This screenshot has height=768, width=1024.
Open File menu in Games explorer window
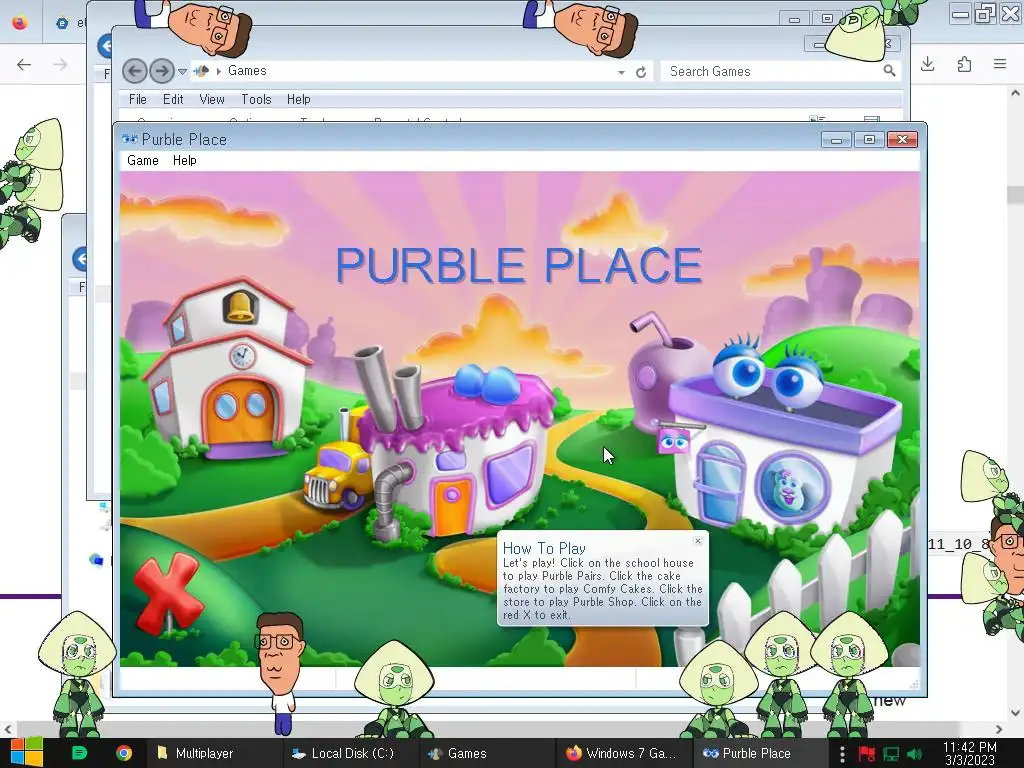(138, 99)
